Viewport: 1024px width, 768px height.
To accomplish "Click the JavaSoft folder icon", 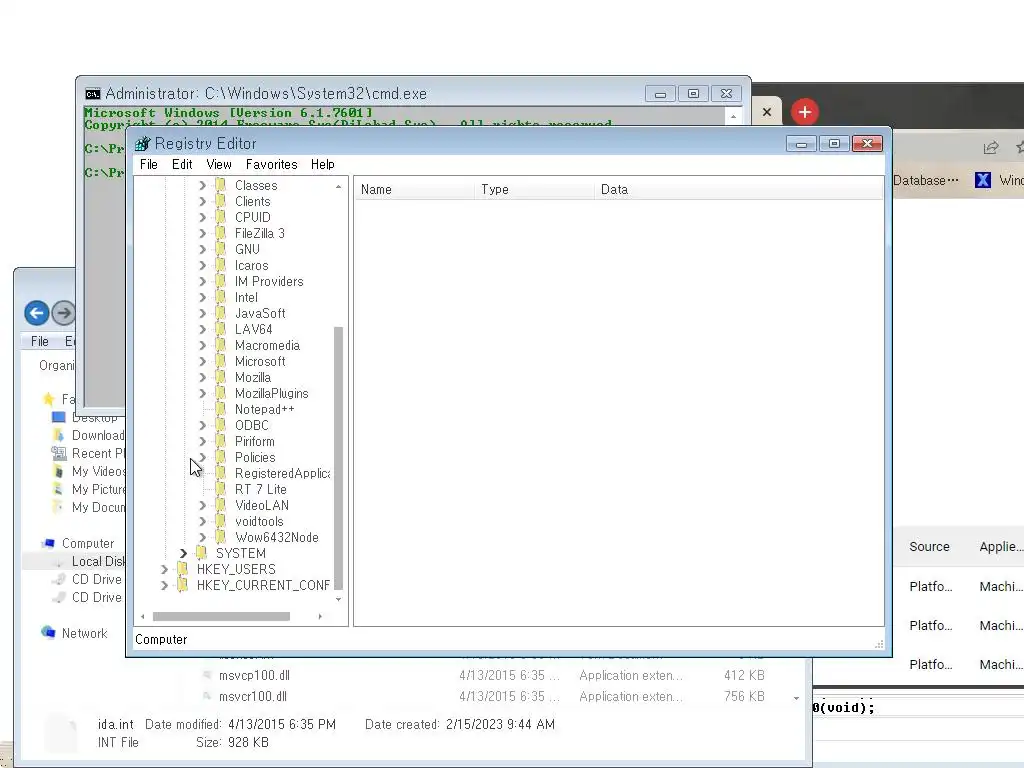I will coord(221,313).
